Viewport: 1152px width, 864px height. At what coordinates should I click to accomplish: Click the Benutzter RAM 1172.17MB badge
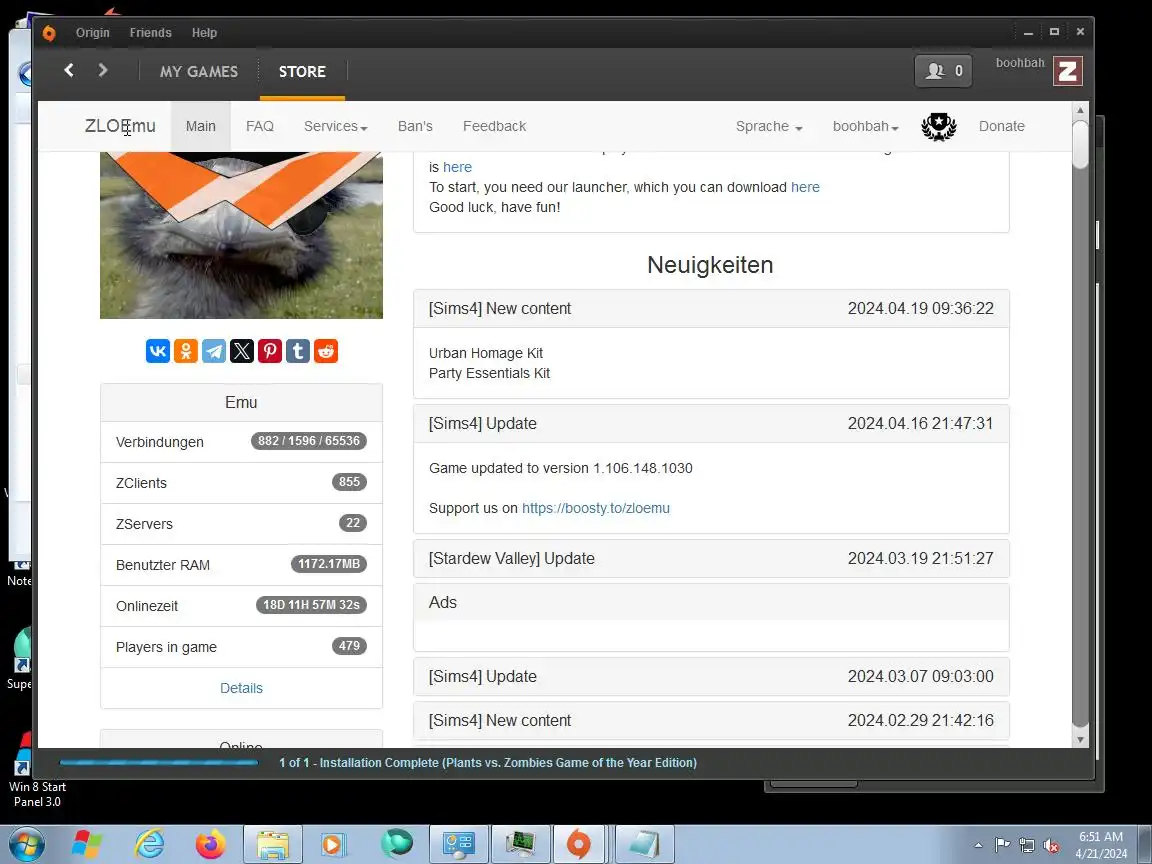click(x=328, y=564)
